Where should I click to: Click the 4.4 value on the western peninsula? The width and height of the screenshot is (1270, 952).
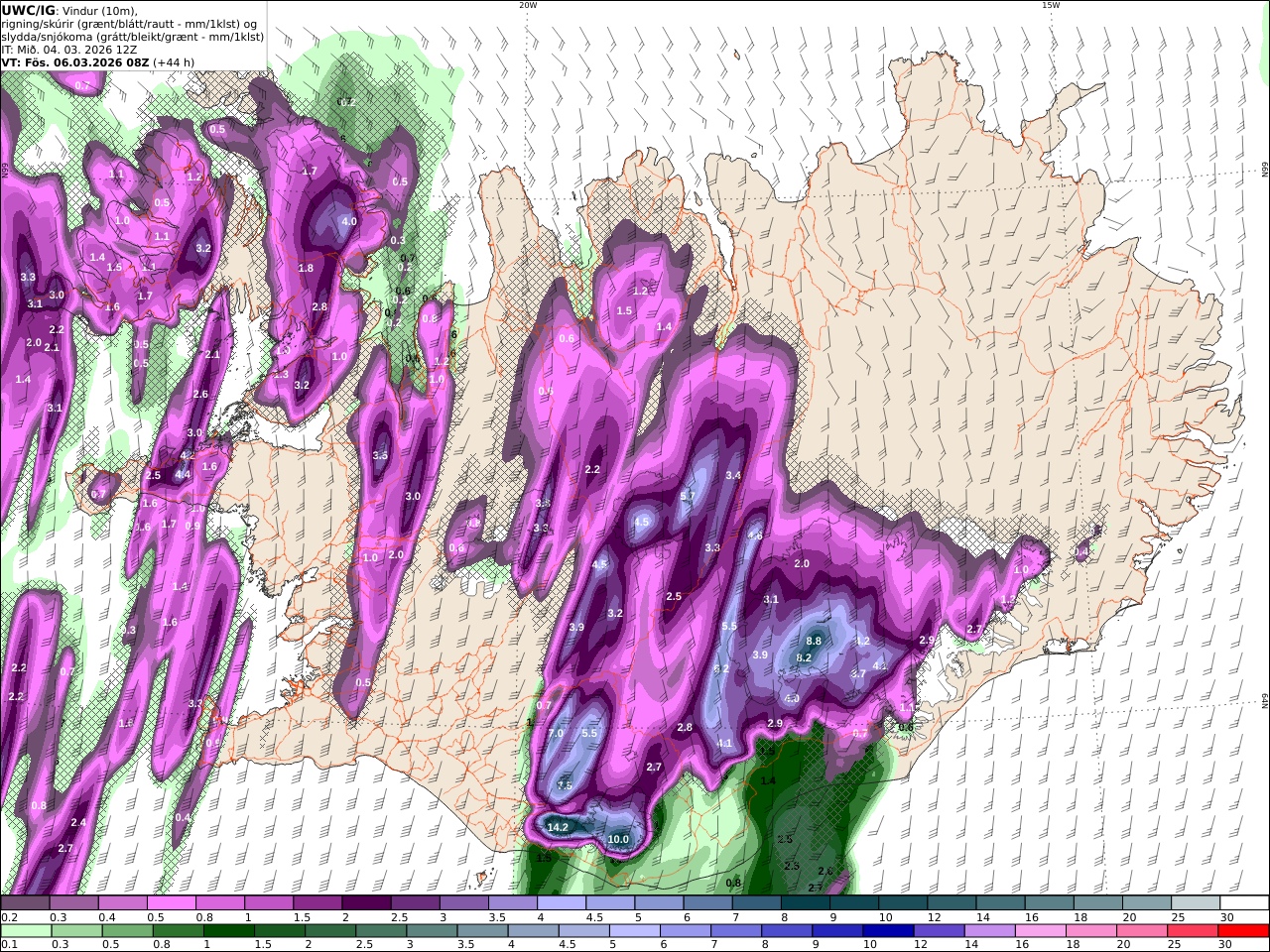183,475
